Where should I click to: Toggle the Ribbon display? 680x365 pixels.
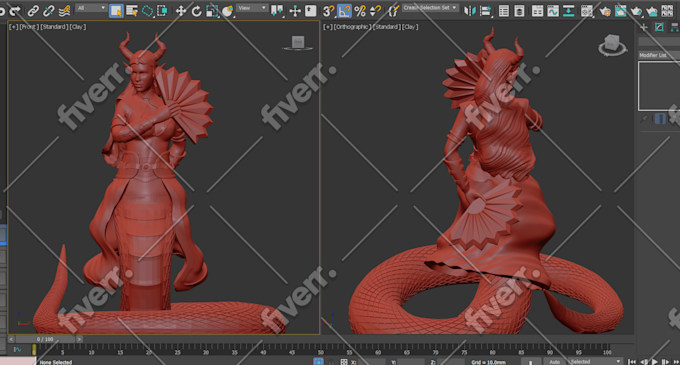pos(537,11)
